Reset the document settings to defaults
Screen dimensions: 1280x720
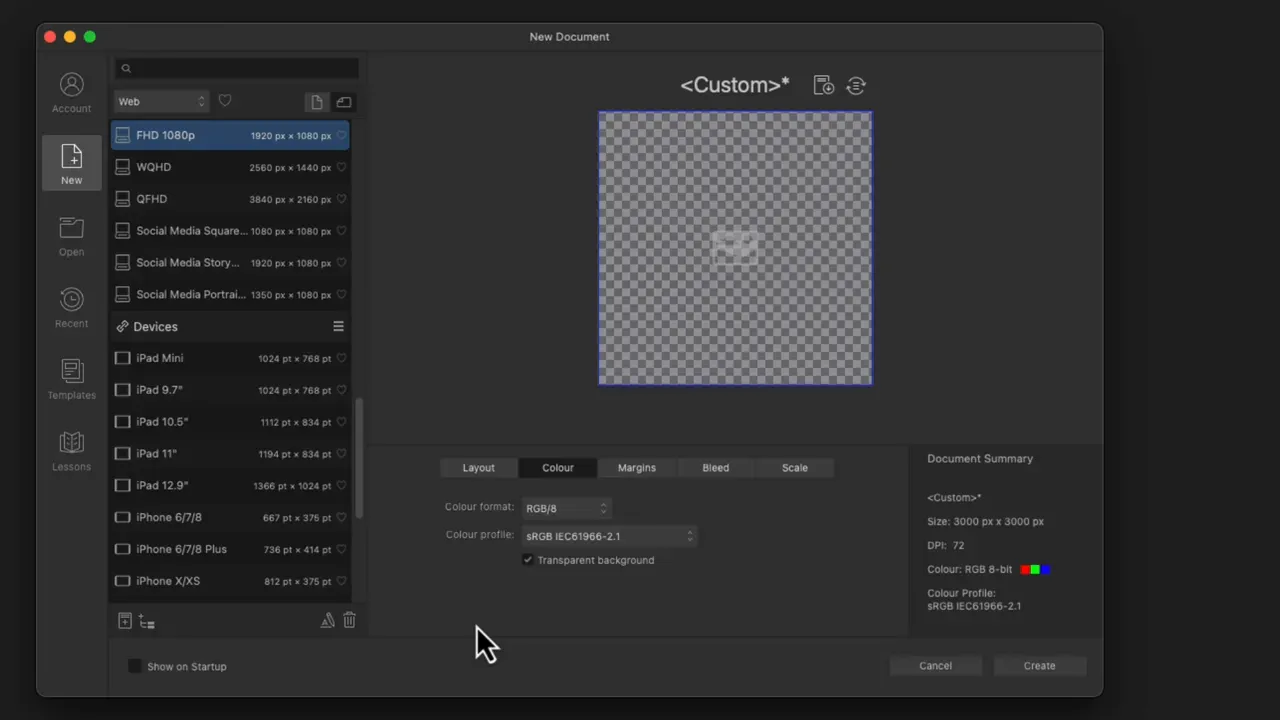tap(856, 85)
